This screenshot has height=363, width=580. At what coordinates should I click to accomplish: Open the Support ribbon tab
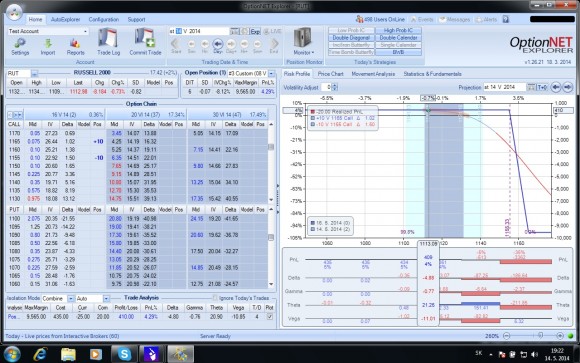(136, 19)
